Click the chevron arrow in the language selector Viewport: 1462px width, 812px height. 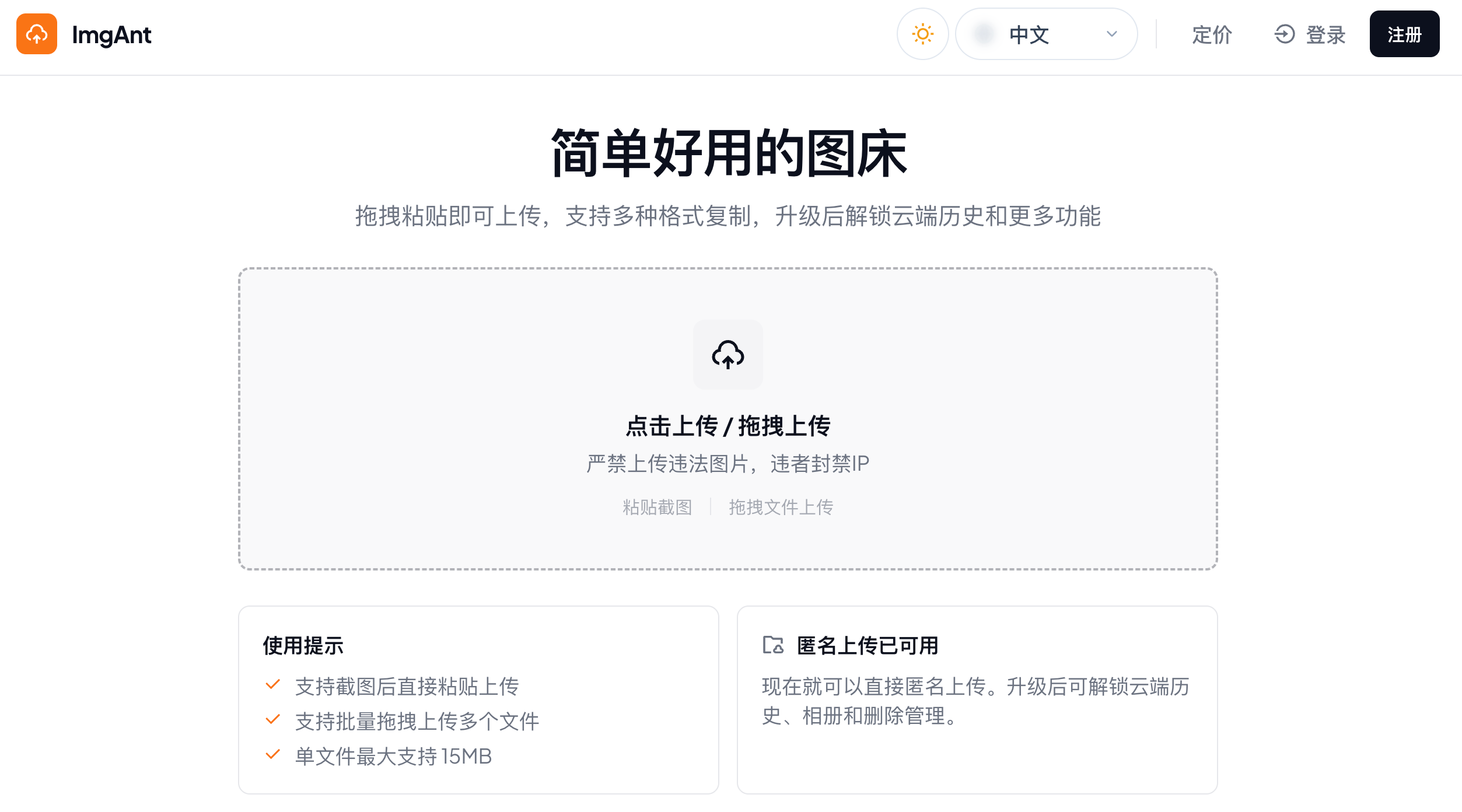1111,34
